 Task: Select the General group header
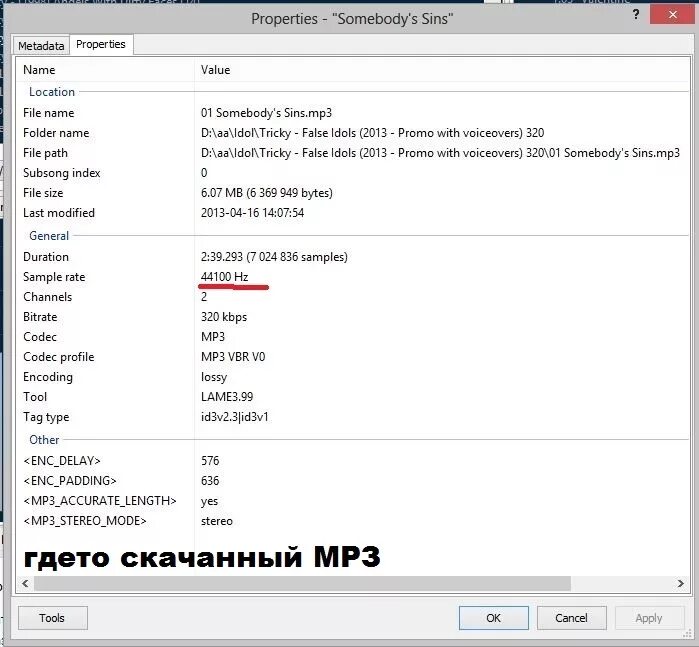coord(49,236)
